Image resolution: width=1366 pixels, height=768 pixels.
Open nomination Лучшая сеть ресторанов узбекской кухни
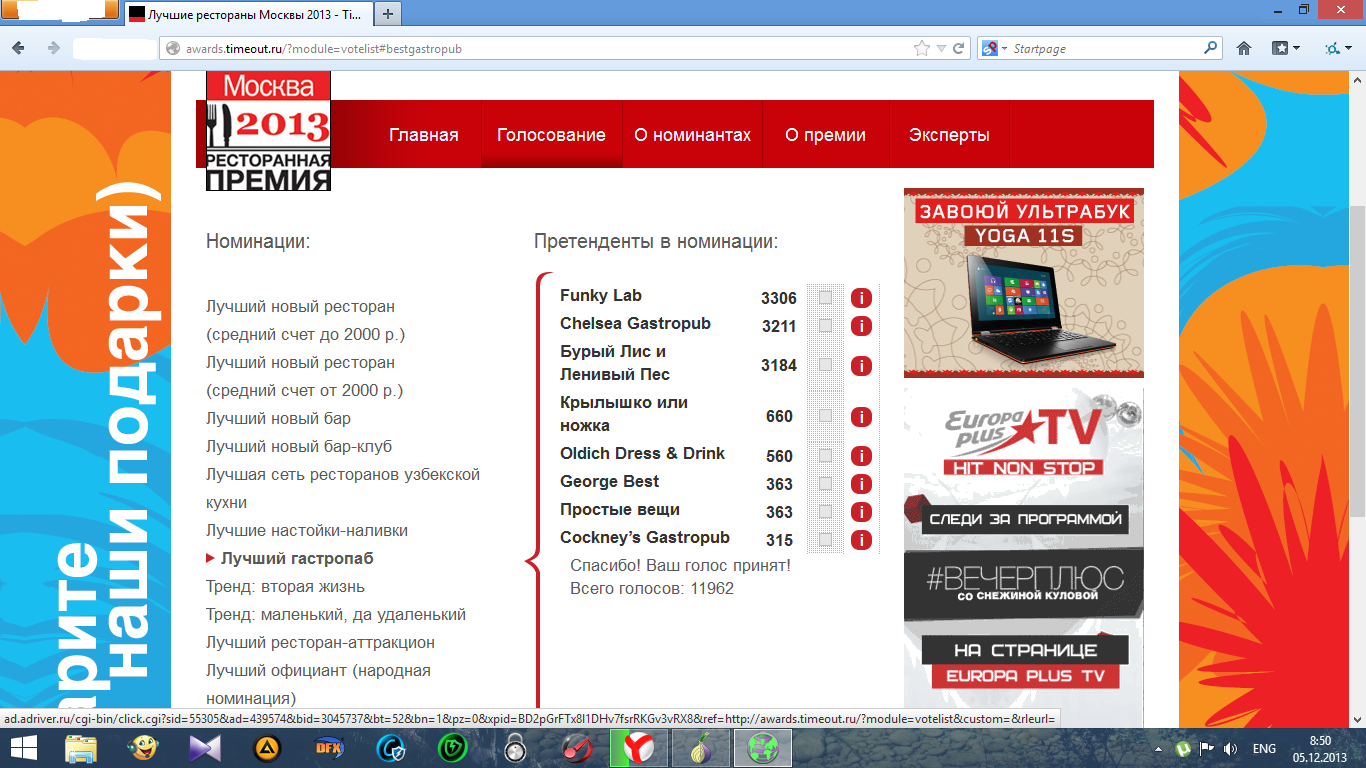click(343, 488)
